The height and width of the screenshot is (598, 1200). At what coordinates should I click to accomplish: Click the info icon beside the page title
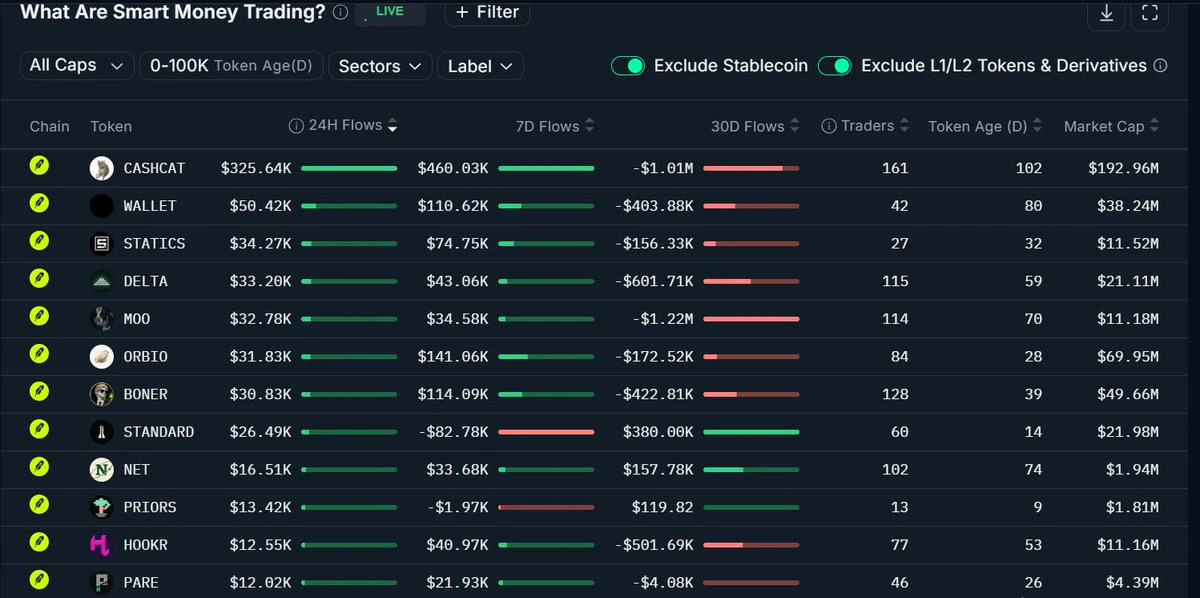[x=341, y=12]
